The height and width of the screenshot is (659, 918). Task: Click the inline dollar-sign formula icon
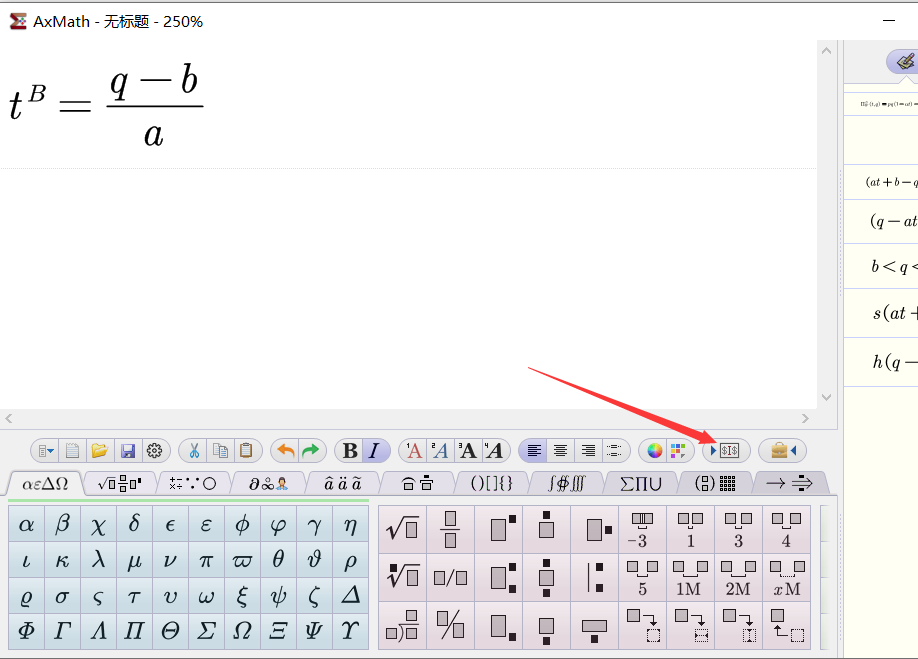(730, 450)
